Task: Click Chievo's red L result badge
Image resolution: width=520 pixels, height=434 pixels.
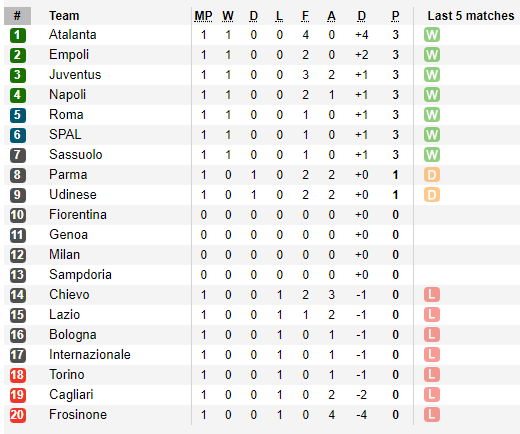Action: point(432,295)
